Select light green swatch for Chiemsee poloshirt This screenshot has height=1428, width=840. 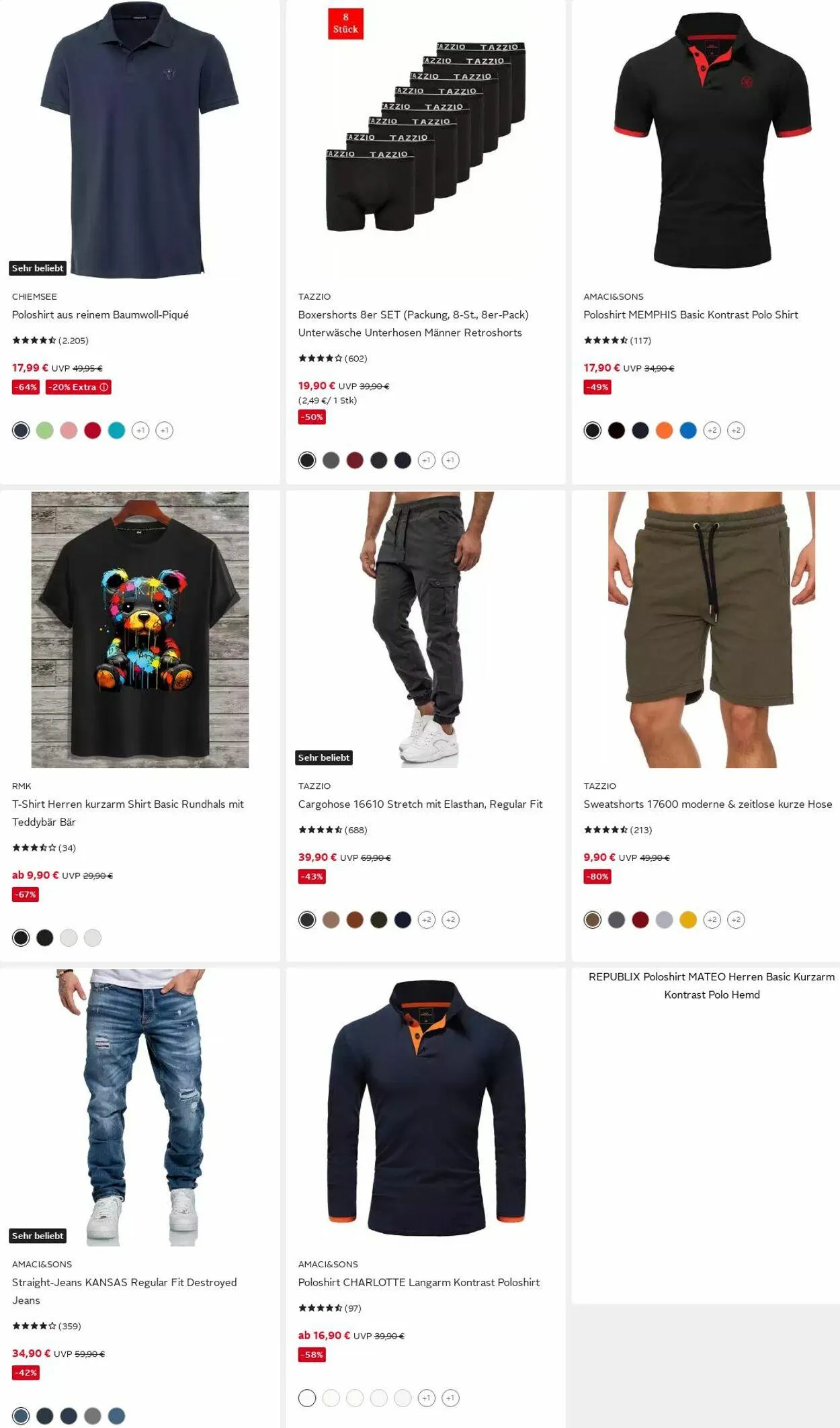pos(45,430)
